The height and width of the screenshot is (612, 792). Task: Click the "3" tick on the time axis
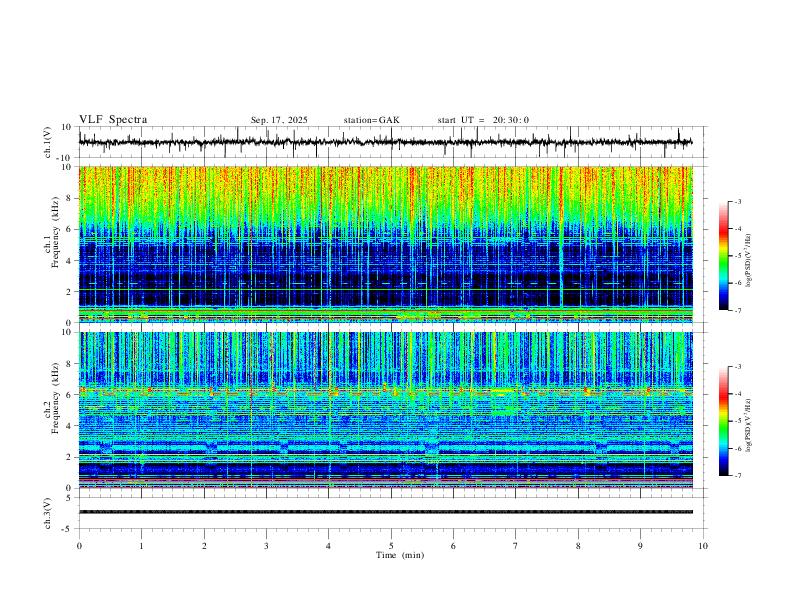pos(266,546)
